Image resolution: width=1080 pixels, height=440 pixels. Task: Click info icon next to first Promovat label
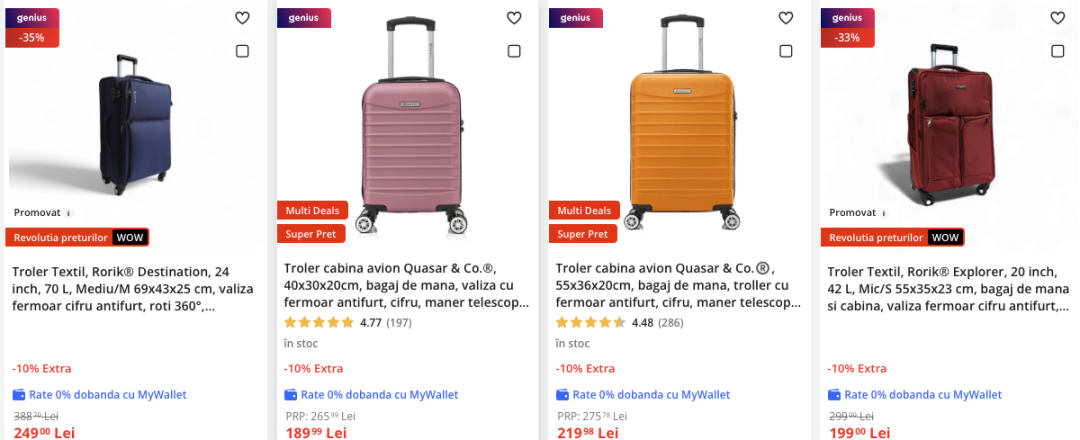tap(68, 213)
